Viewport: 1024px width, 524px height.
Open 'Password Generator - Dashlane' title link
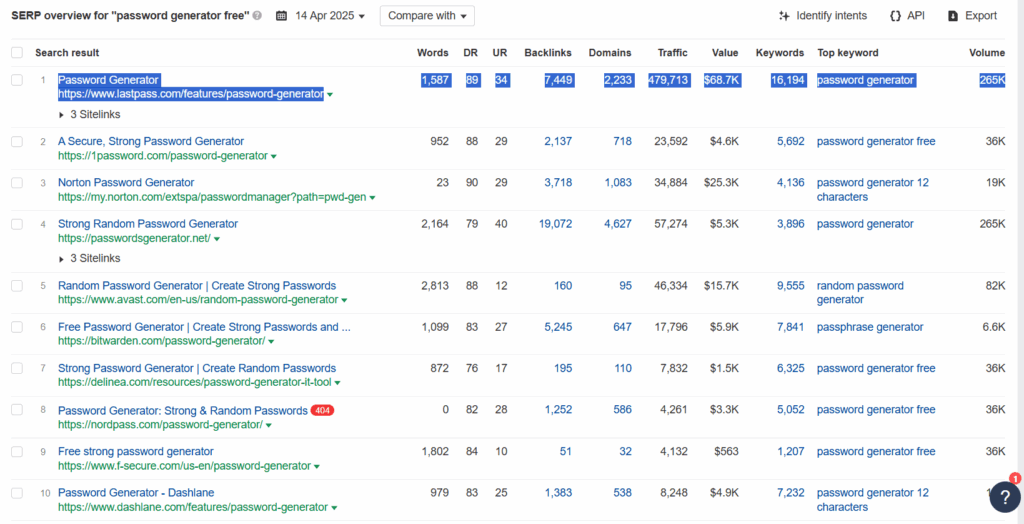pyautogui.click(x=136, y=493)
